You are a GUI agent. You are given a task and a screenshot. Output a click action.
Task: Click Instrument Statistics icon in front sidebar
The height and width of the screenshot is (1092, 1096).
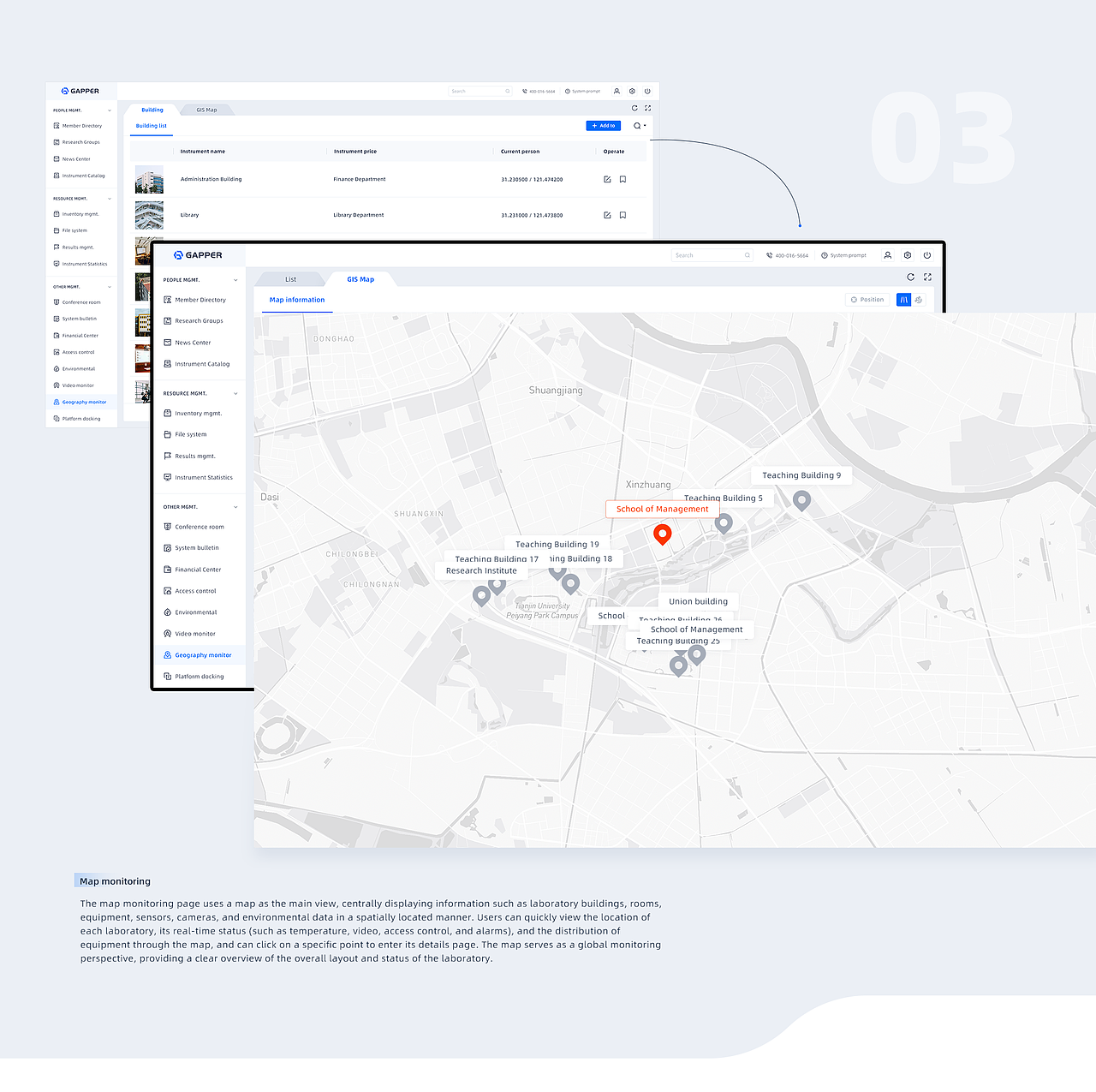(168, 477)
